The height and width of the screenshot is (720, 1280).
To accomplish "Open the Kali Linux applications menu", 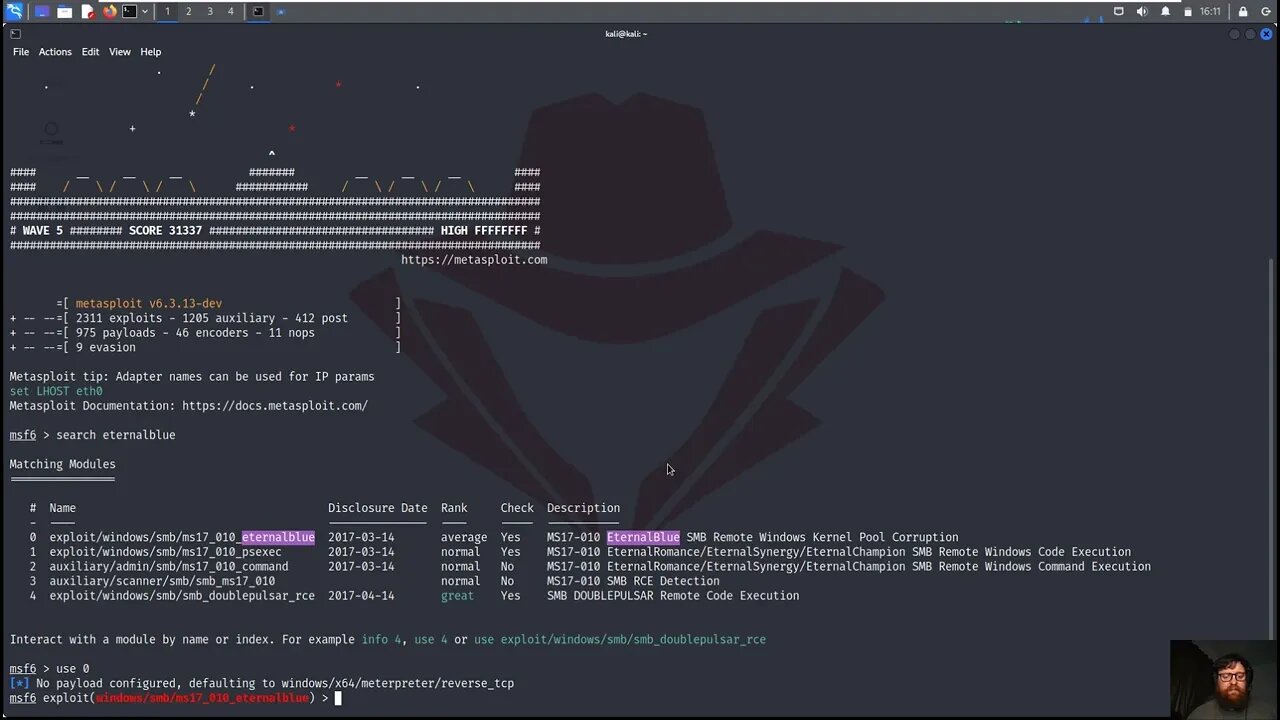I will pyautogui.click(x=14, y=11).
